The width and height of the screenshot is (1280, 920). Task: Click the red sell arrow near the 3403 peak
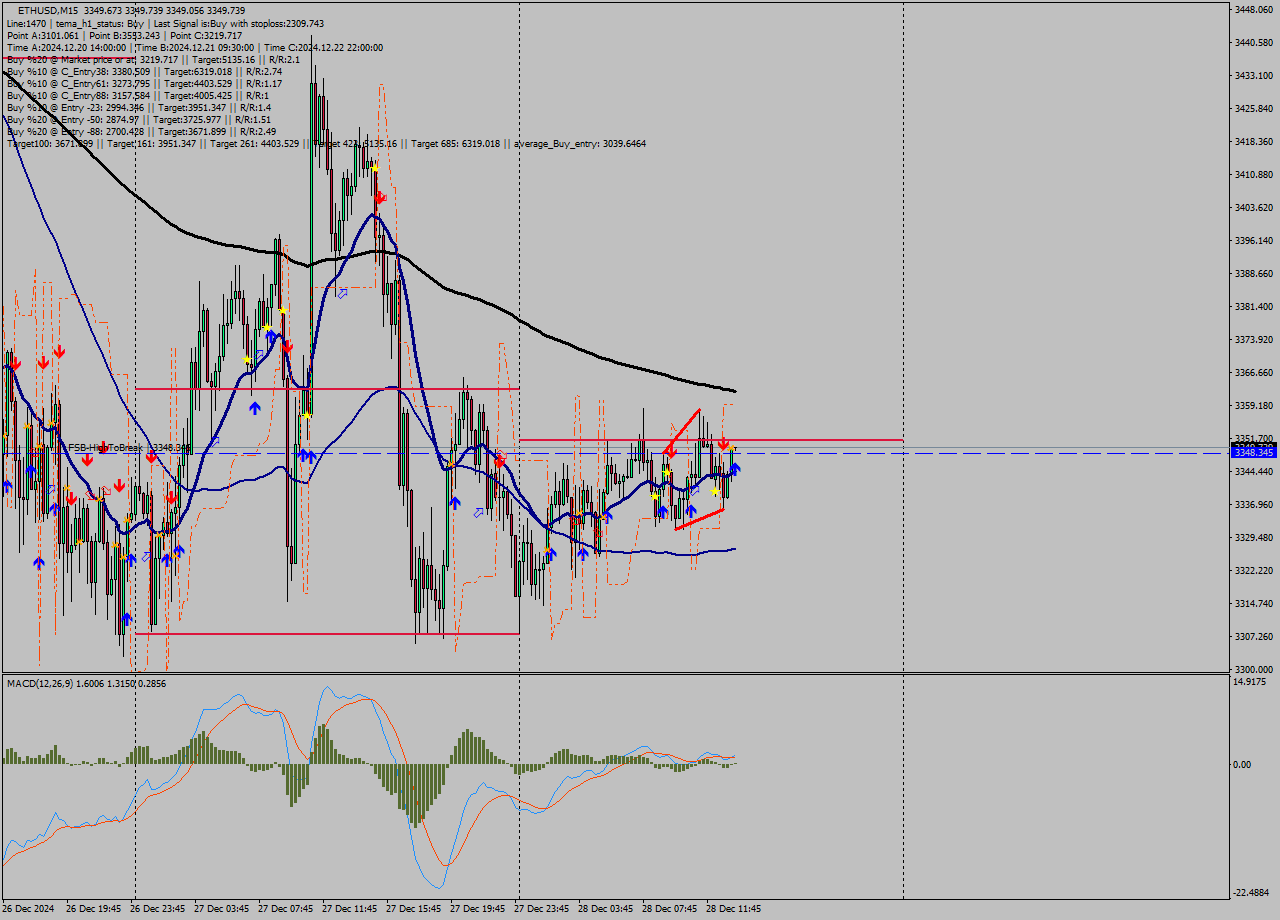point(380,198)
